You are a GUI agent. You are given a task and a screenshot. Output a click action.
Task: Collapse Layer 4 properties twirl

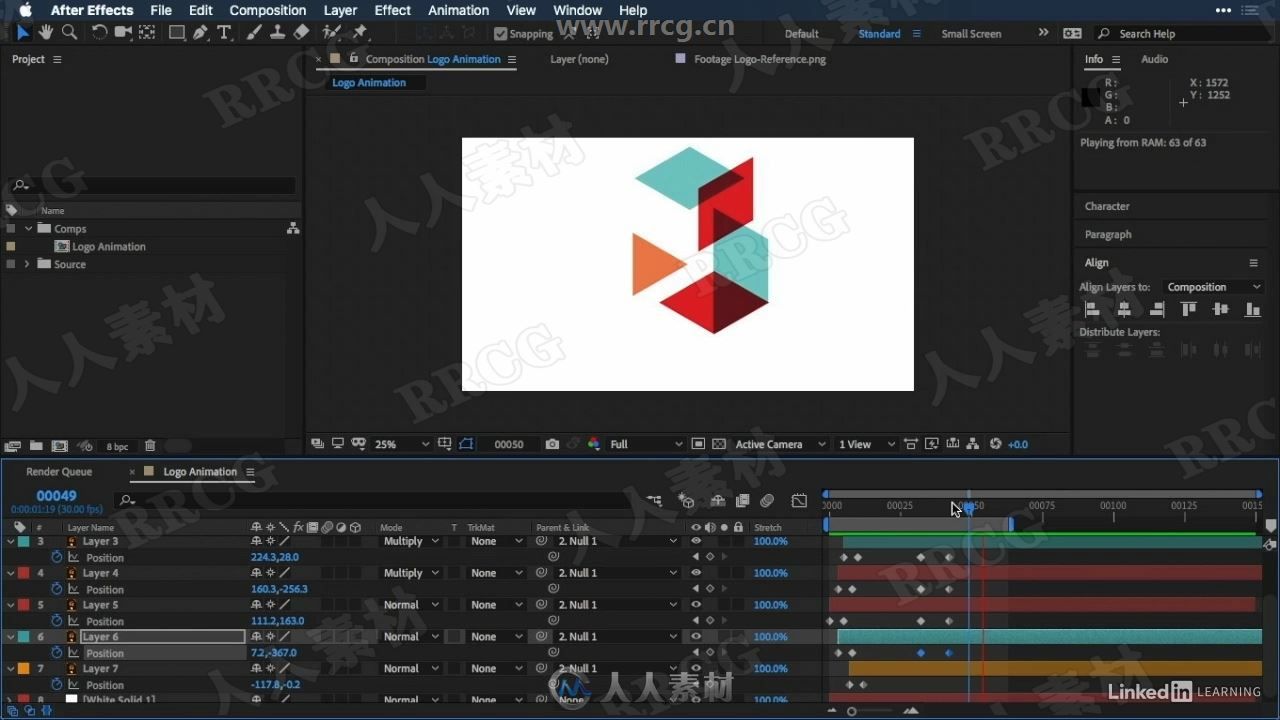(x=10, y=573)
